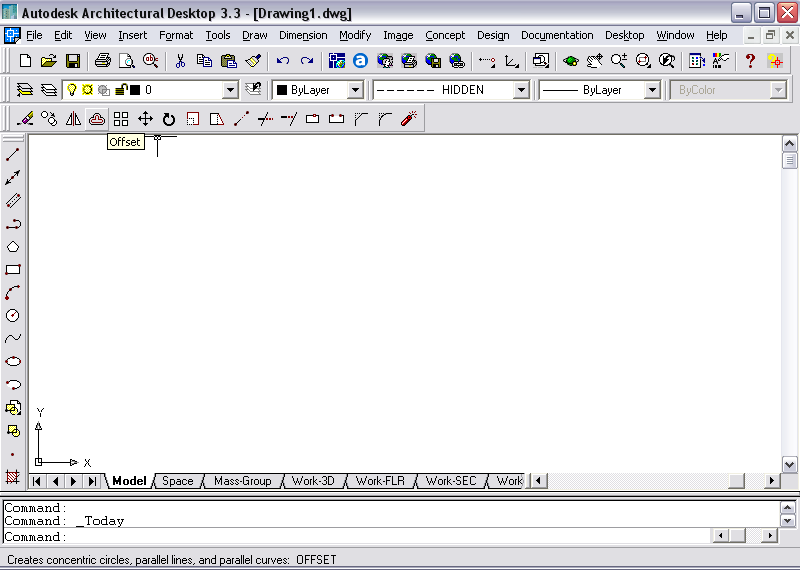Screen dimensions: 800x570
Task: Click command window scroll up arrow
Action: coord(787,507)
